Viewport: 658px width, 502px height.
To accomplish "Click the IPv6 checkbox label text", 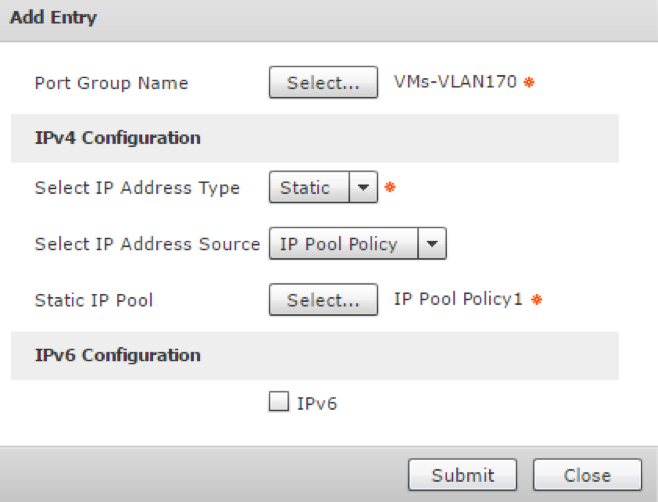I will pyautogui.click(x=319, y=404).
